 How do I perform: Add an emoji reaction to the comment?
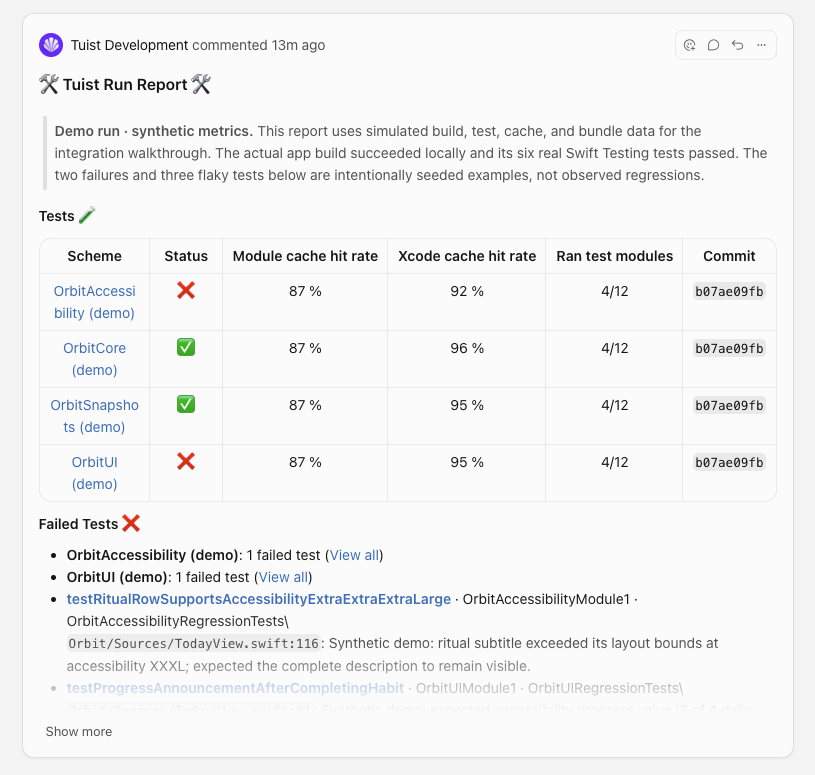[x=689, y=45]
